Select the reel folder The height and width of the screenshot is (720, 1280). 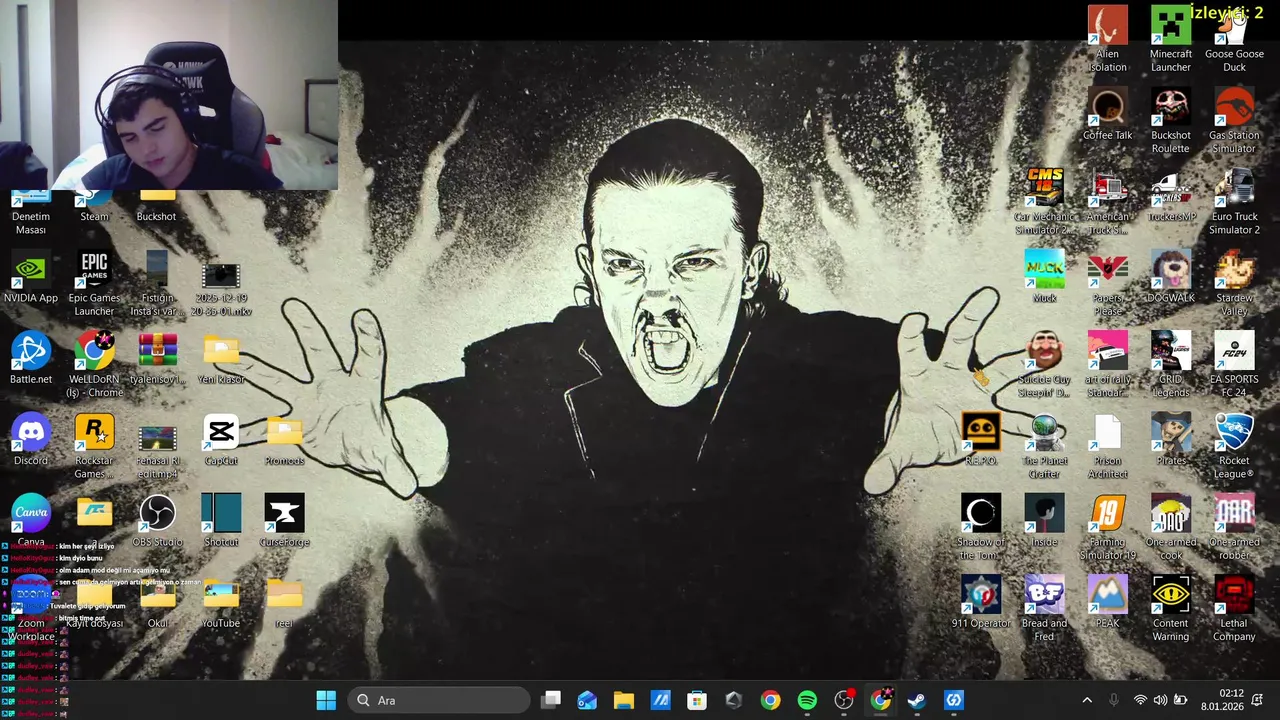click(x=284, y=602)
